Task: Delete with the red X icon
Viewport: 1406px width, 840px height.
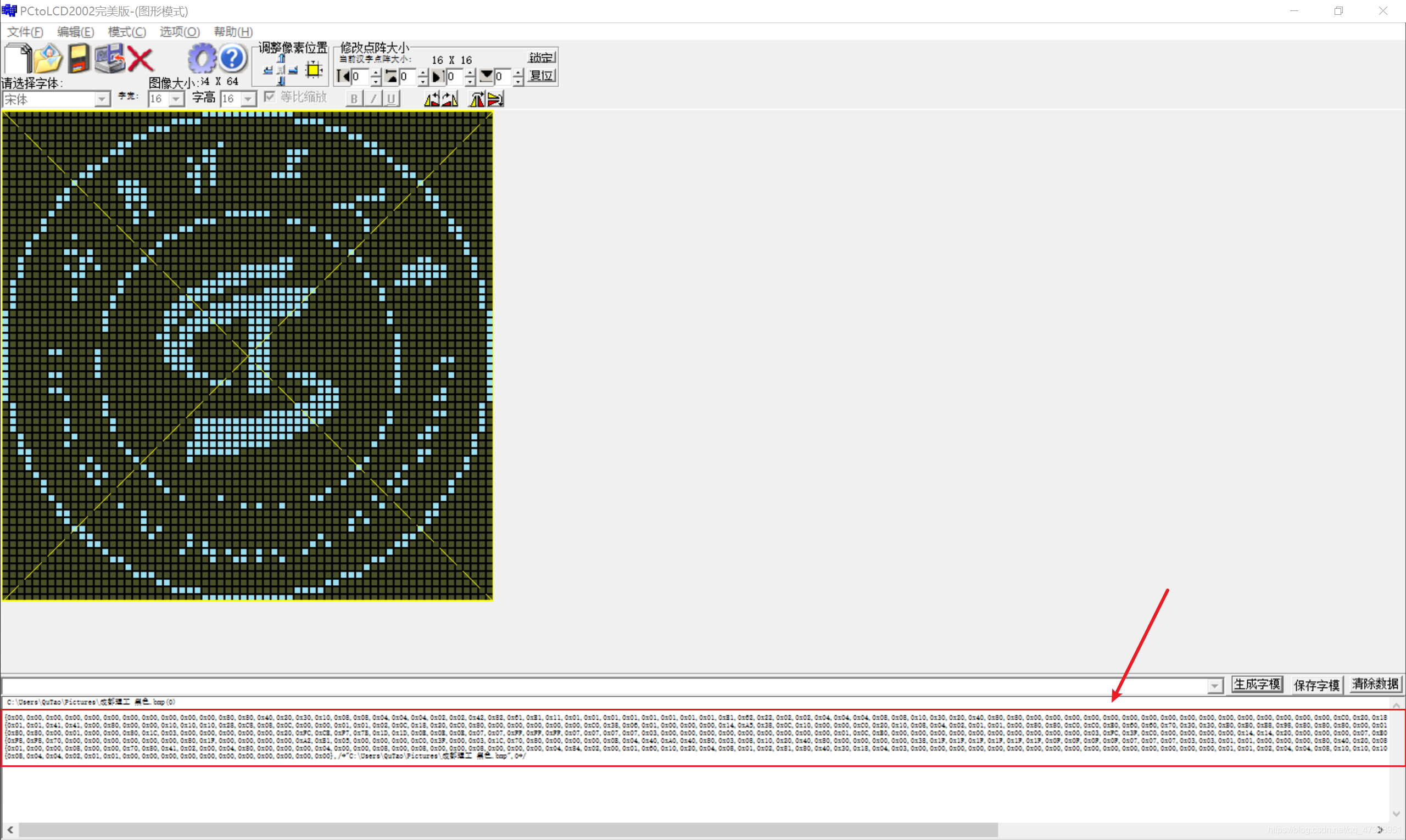Action: (140, 59)
